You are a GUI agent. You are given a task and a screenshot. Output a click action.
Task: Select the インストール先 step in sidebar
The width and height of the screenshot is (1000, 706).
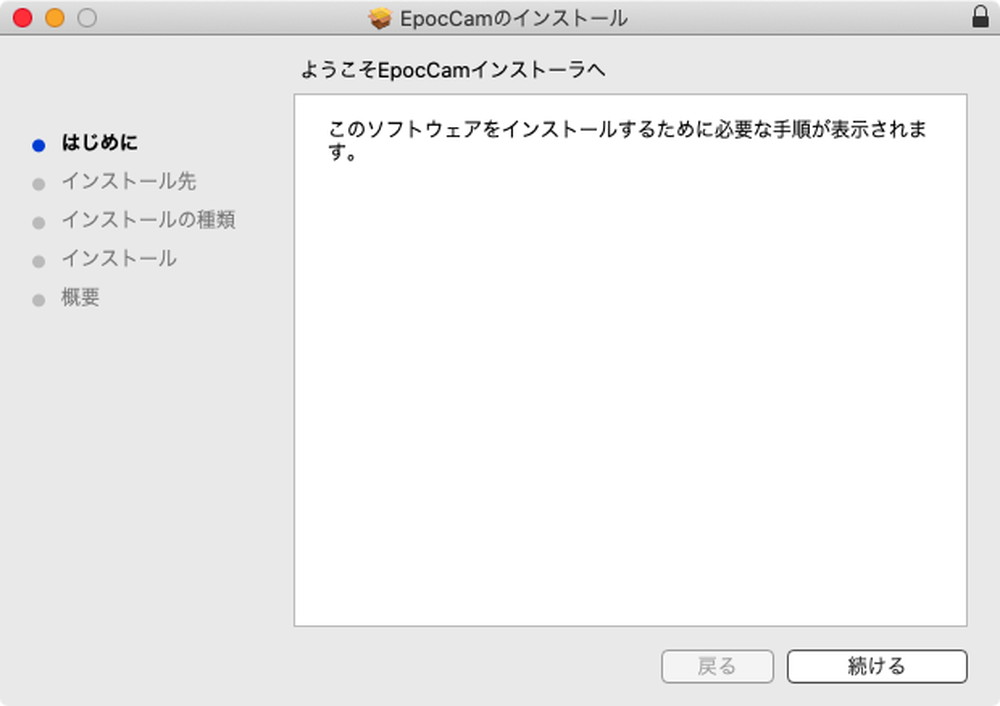click(128, 181)
